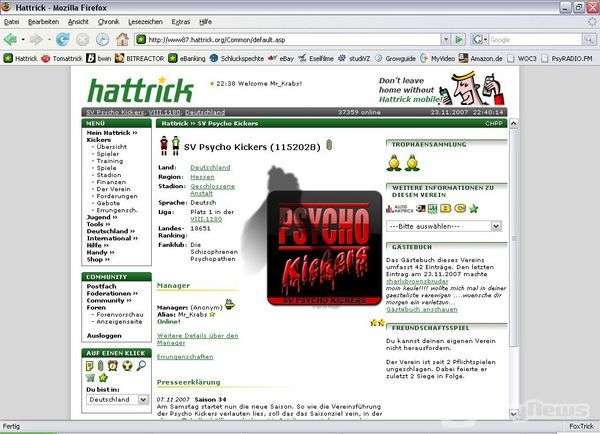The image size is (600, 434).
Task: Open Finanzen in the Kickers menu
Action: pos(111,182)
